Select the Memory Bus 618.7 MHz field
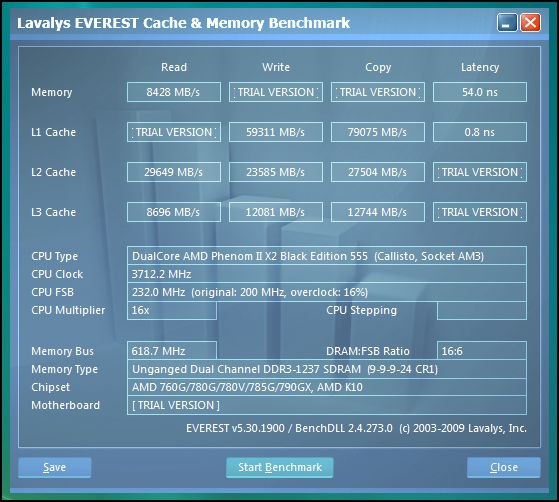This screenshot has height=502, width=559. [172, 351]
